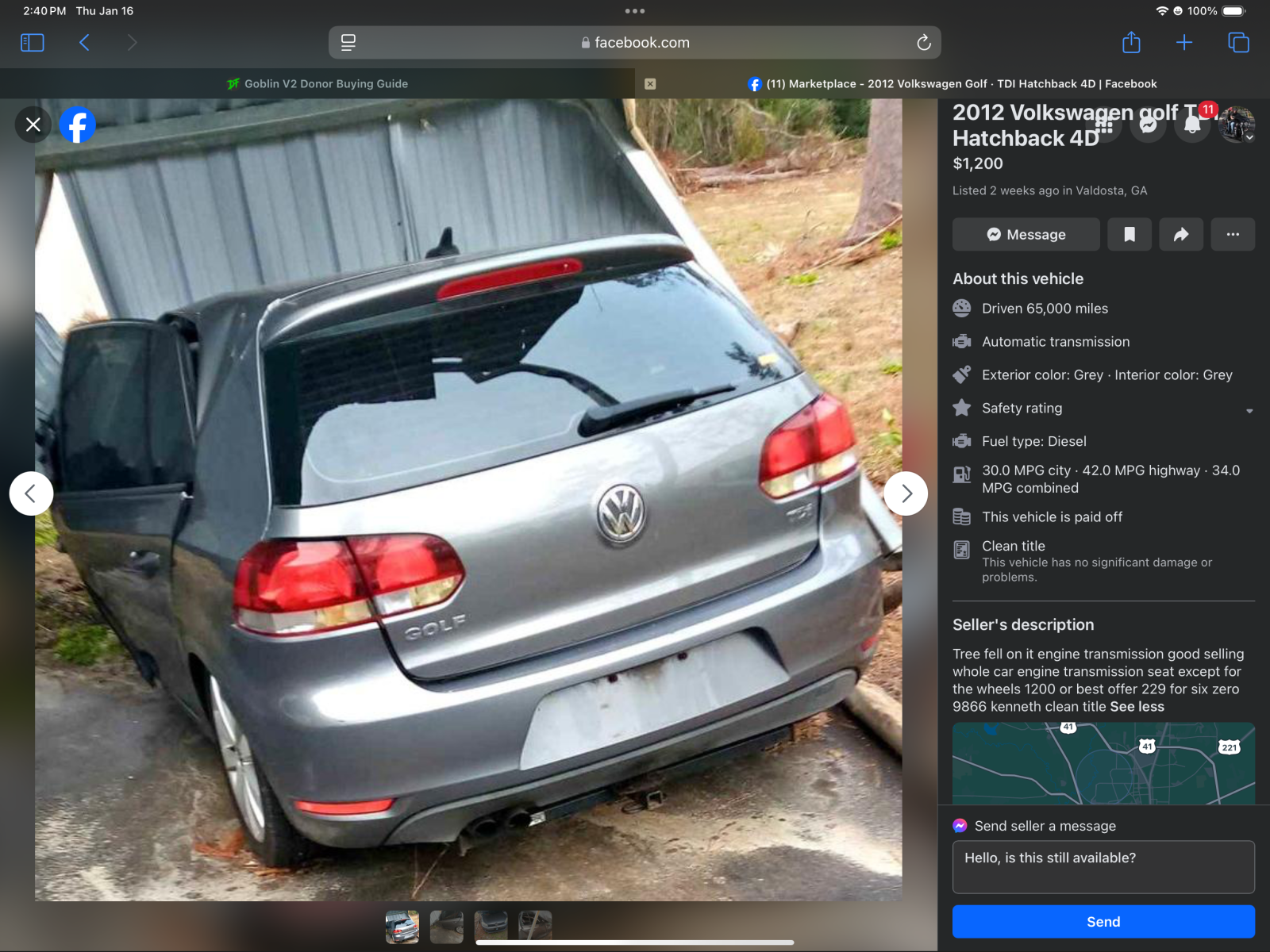Collapse description with See less
This screenshot has height=952, width=1270.
1137,706
